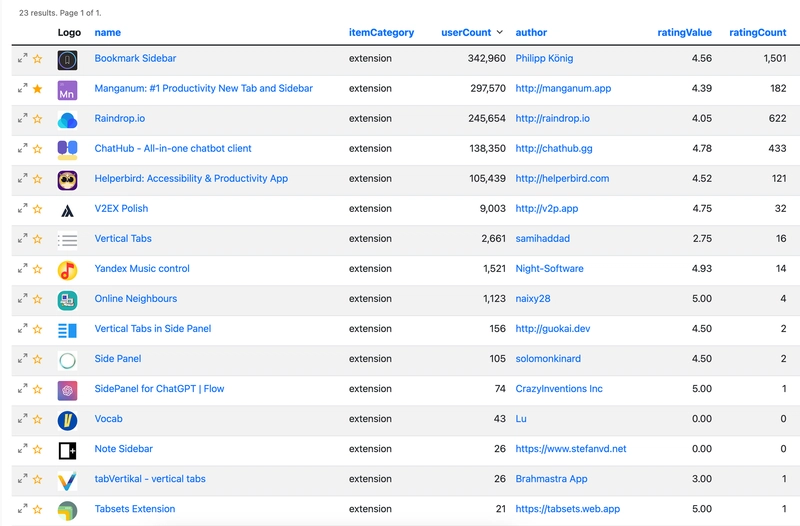Star the Online Neighbours row

(x=37, y=299)
